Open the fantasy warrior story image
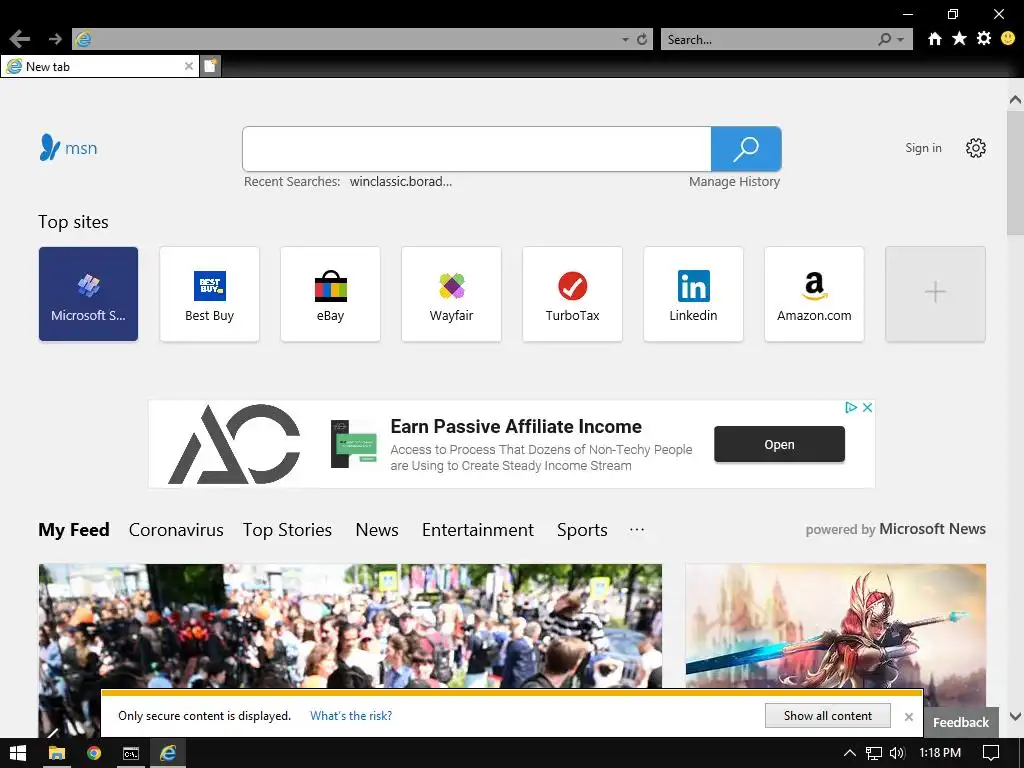Image resolution: width=1024 pixels, height=768 pixels. (835, 626)
